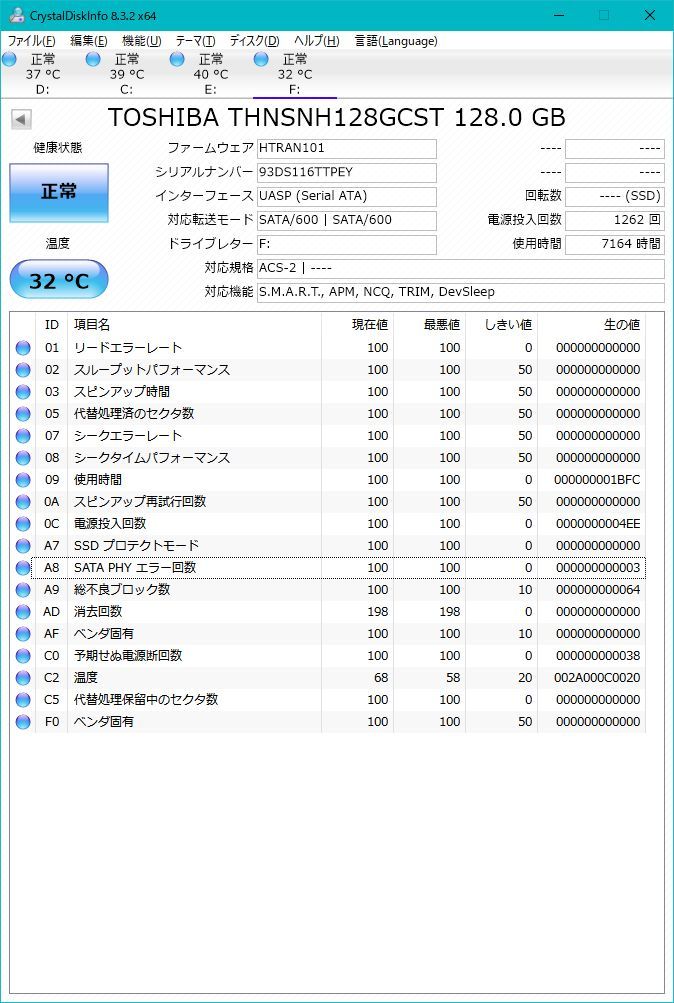Image resolution: width=674 pixels, height=1003 pixels.
Task: Select the row name 代替処理保留中のセクタ数
Action: point(146,699)
